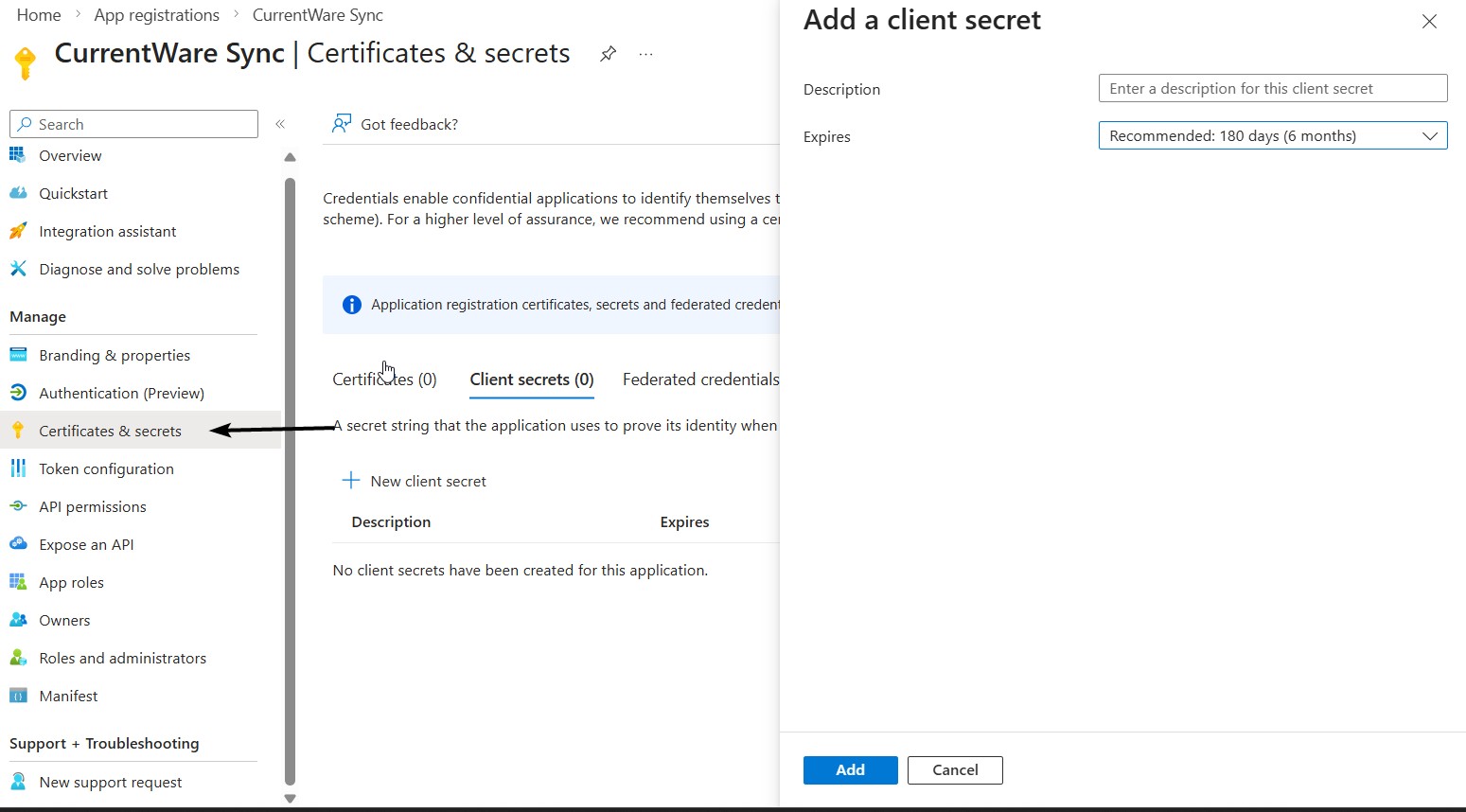Image resolution: width=1466 pixels, height=812 pixels.
Task: Click New client secret
Action: point(415,481)
